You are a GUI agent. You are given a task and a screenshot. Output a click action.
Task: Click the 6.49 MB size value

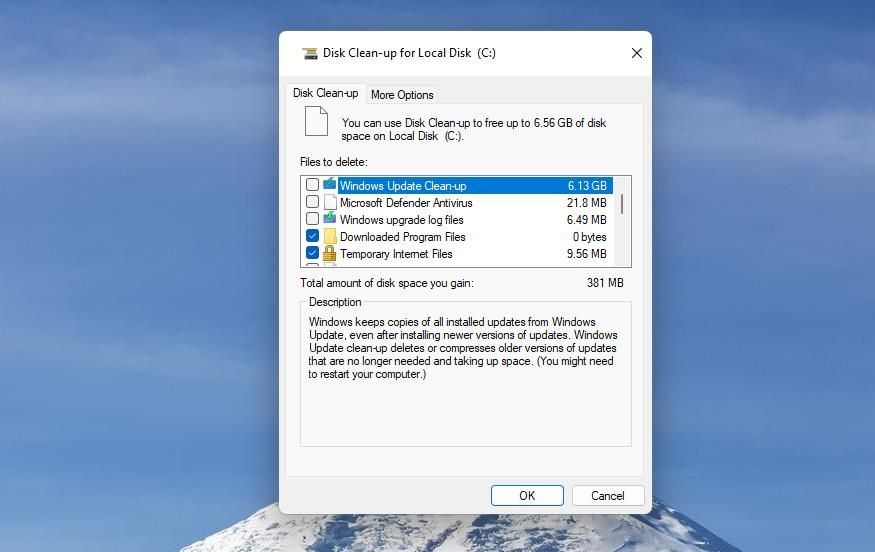click(586, 220)
